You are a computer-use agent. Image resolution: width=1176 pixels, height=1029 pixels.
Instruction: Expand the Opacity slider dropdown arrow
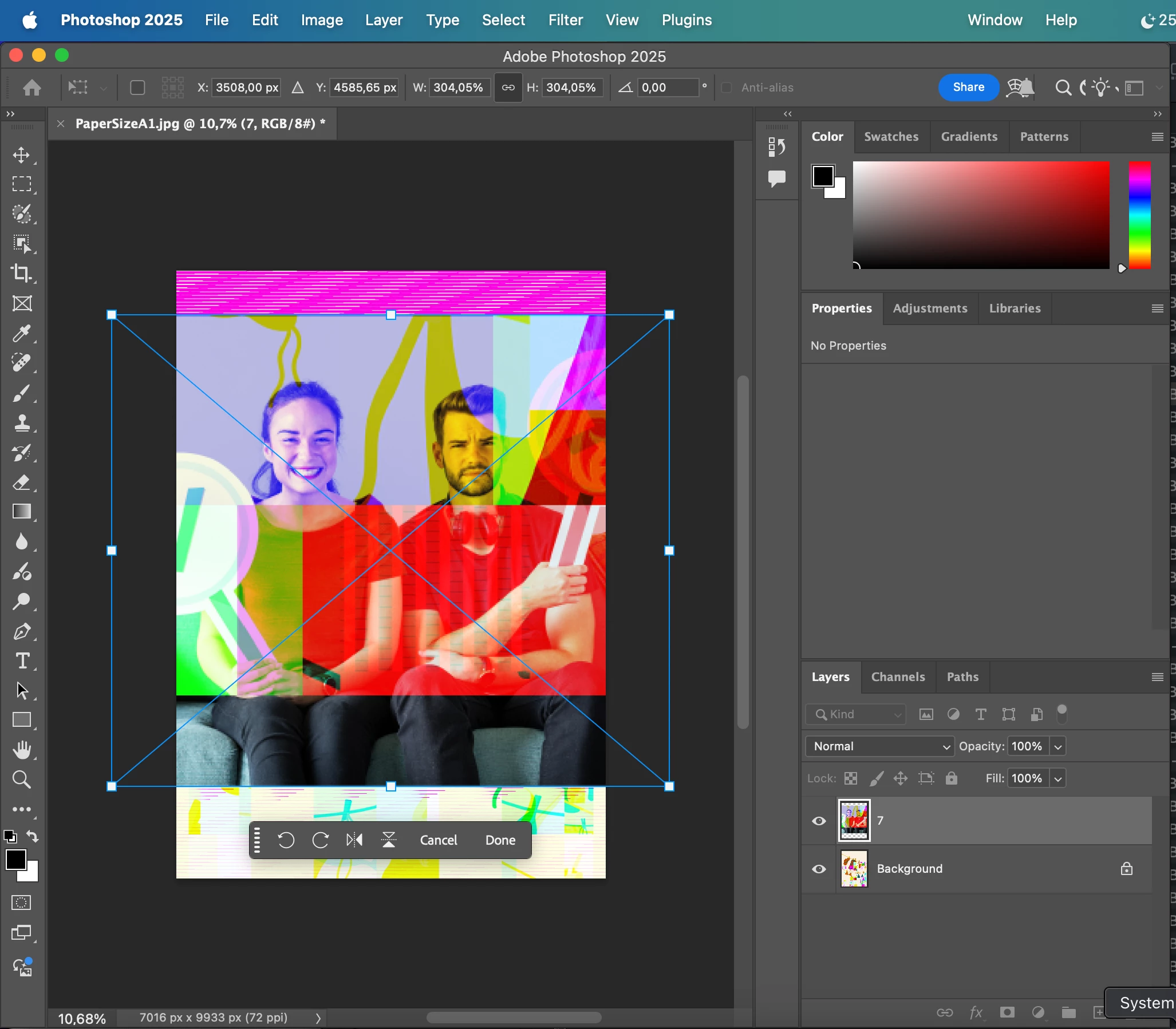coord(1057,746)
